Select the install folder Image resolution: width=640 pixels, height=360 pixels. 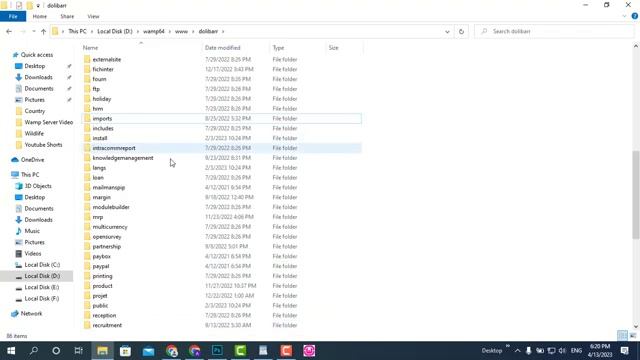100,138
